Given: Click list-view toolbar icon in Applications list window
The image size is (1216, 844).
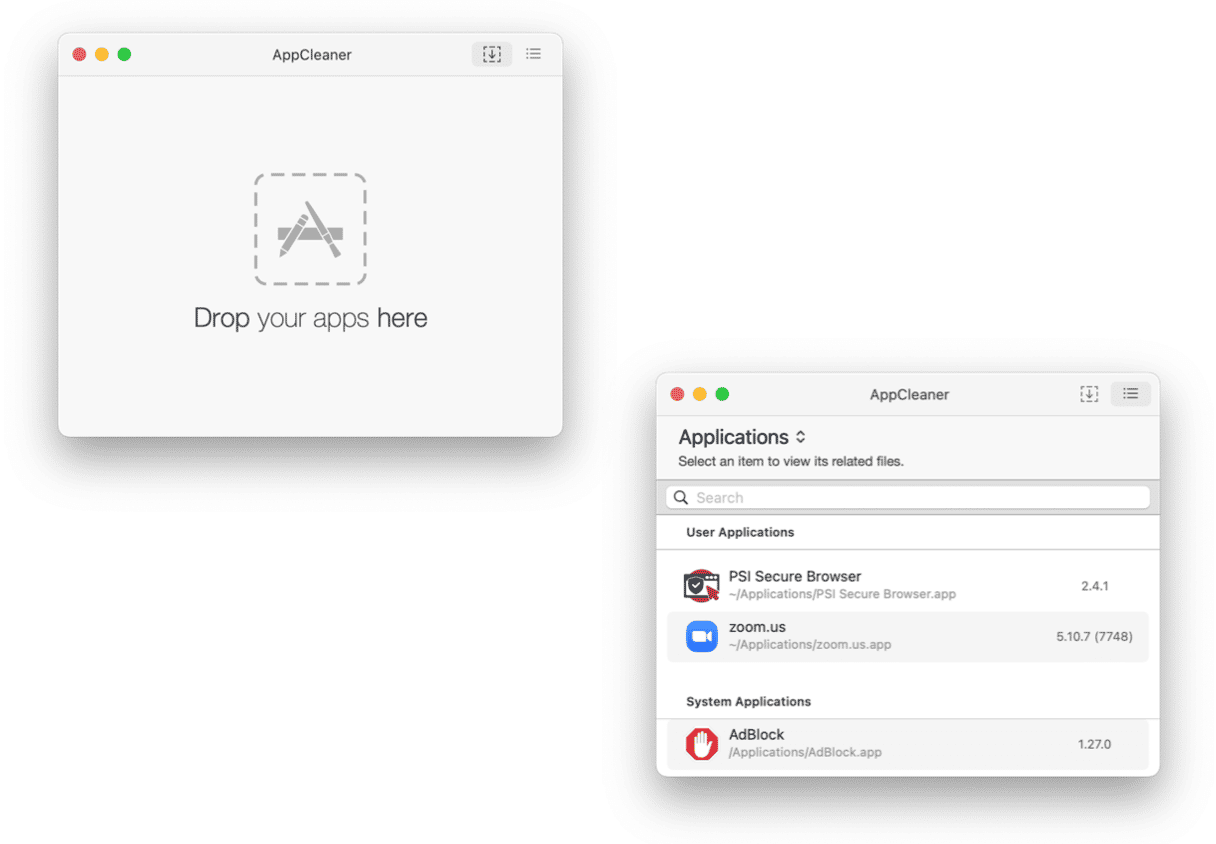Looking at the screenshot, I should coord(1130,394).
